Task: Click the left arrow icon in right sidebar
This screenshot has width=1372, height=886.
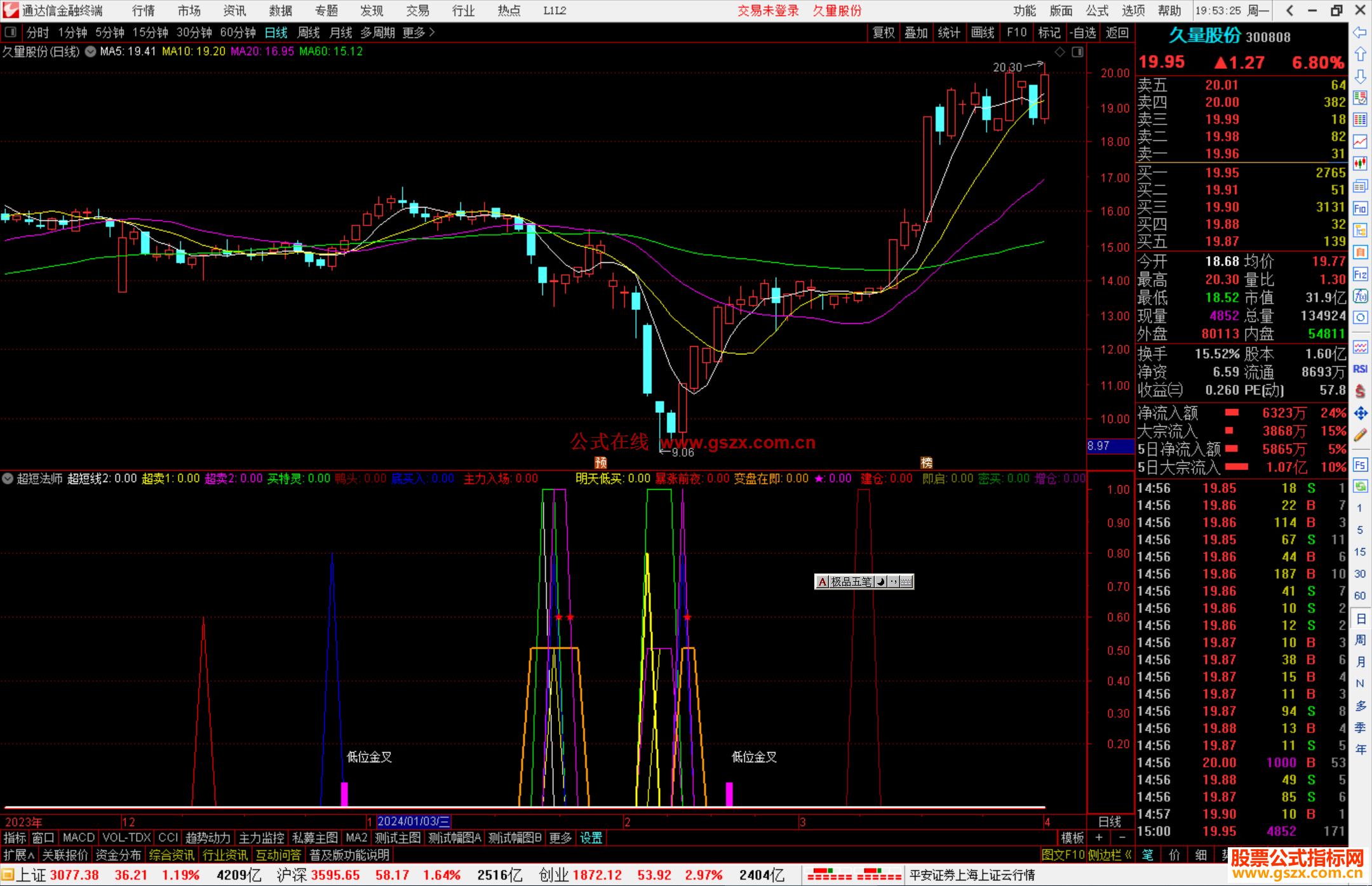Action: pyautogui.click(x=1360, y=32)
